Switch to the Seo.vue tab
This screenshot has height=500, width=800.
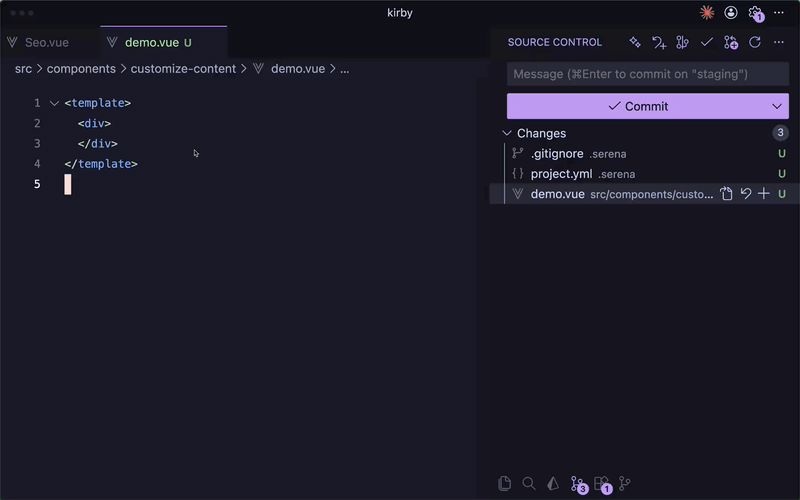[x=47, y=42]
